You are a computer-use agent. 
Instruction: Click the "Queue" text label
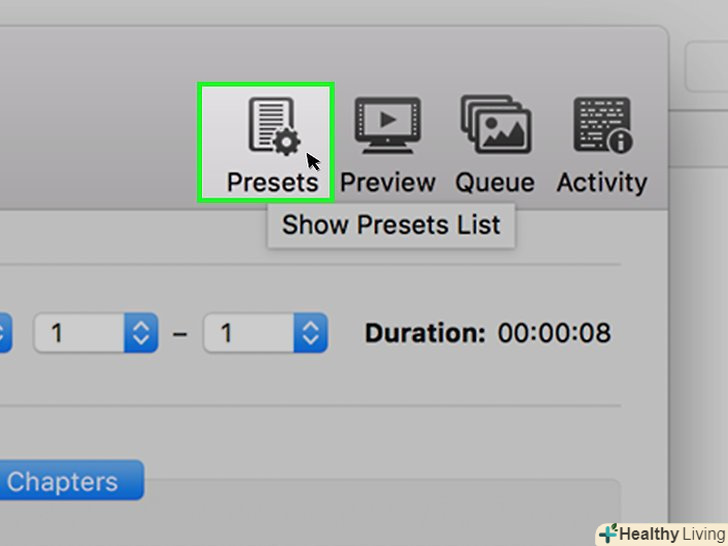coord(494,183)
